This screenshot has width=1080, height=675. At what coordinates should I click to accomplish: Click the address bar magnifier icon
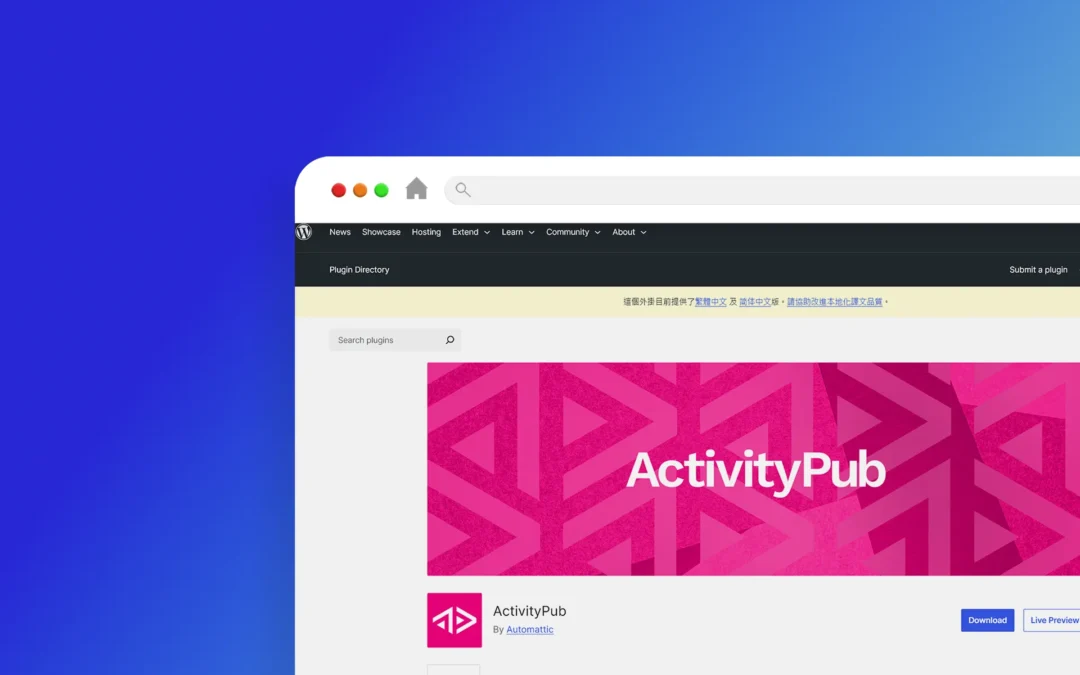tap(463, 189)
